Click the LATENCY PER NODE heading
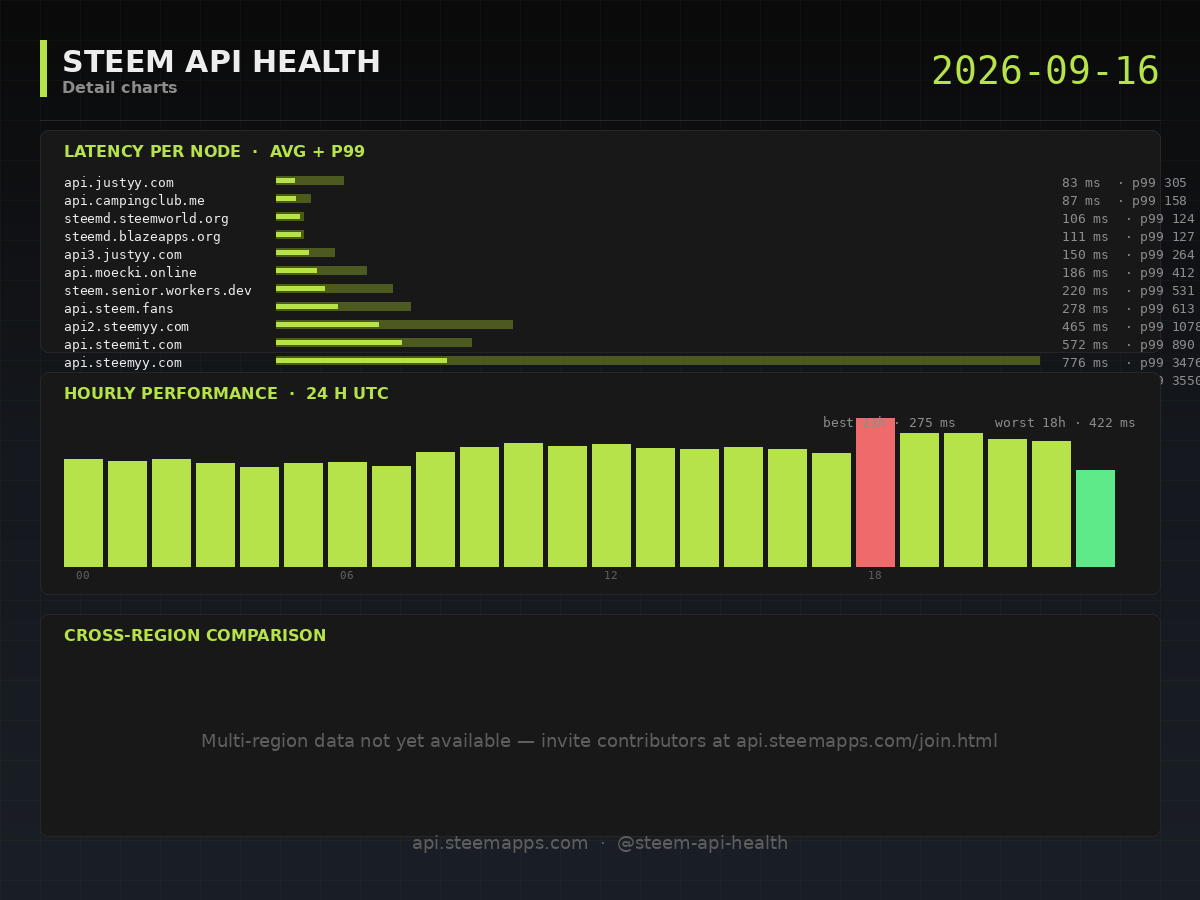 tap(214, 152)
